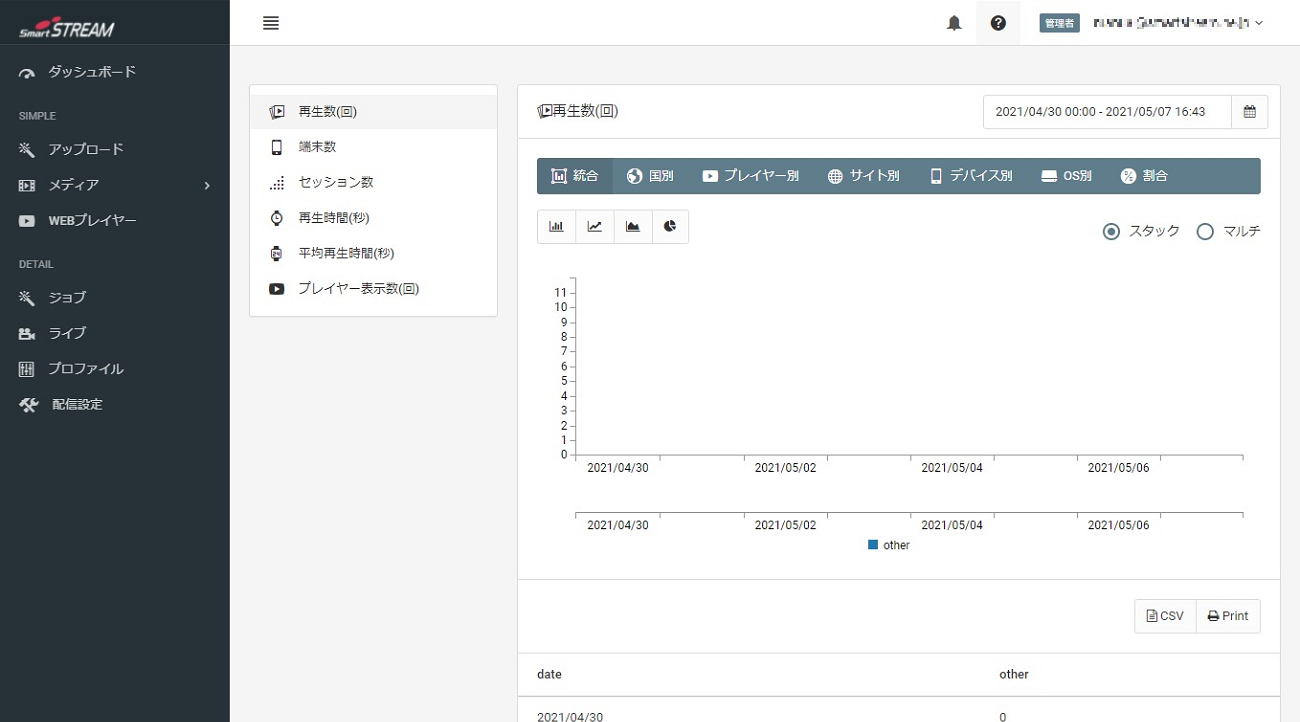The height and width of the screenshot is (722, 1300).
Task: Click the Print button
Action: tap(1227, 616)
